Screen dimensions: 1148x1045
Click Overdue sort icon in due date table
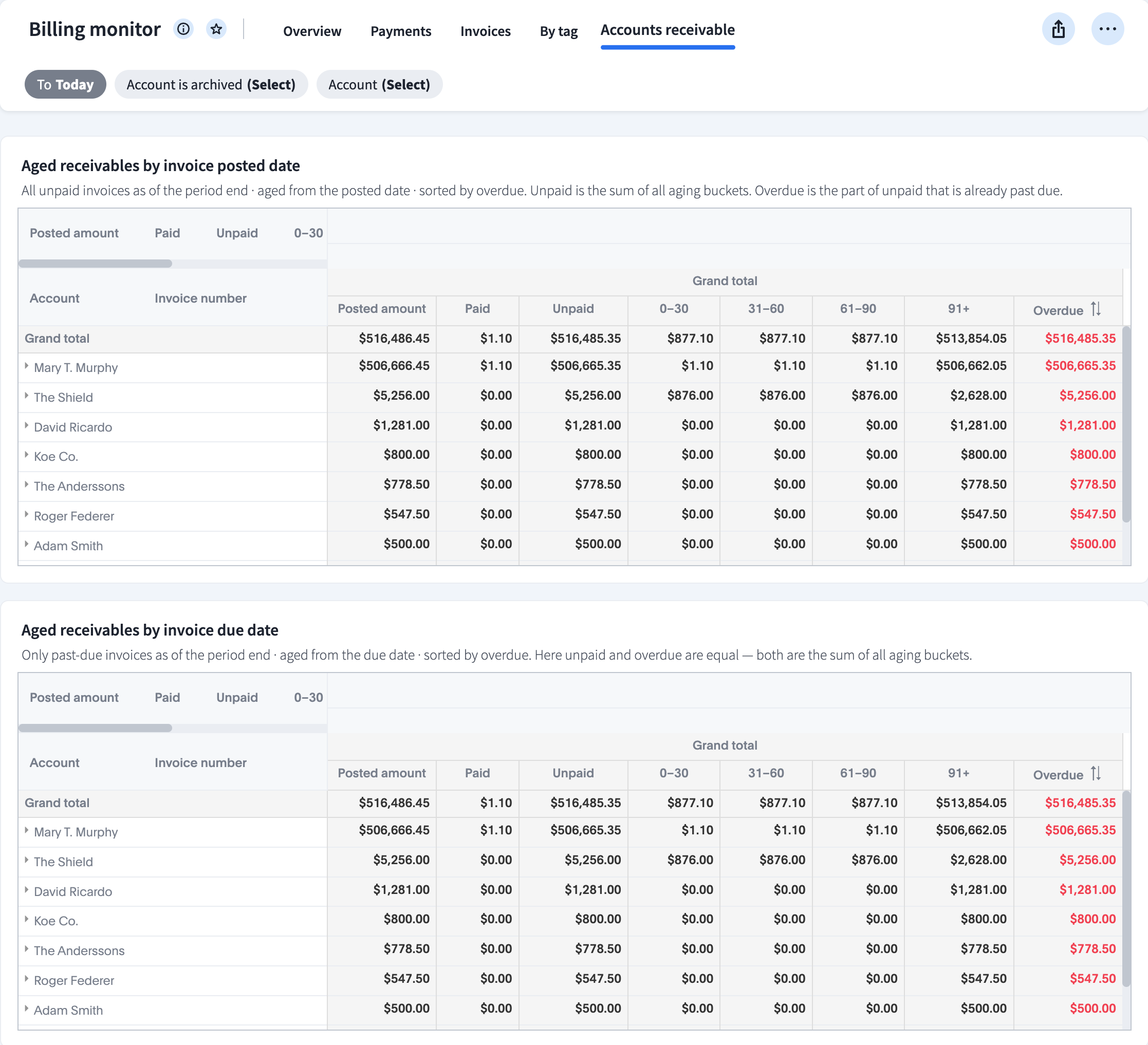(x=1096, y=774)
